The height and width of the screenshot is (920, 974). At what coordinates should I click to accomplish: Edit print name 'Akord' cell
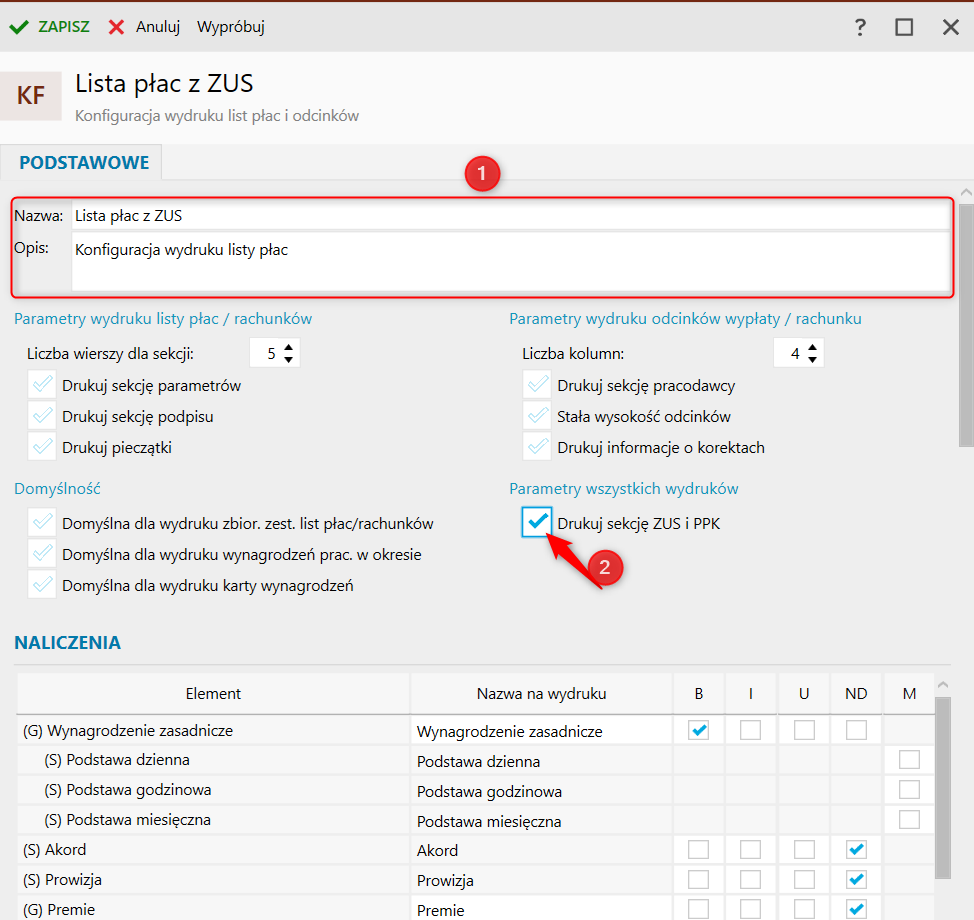(541, 850)
